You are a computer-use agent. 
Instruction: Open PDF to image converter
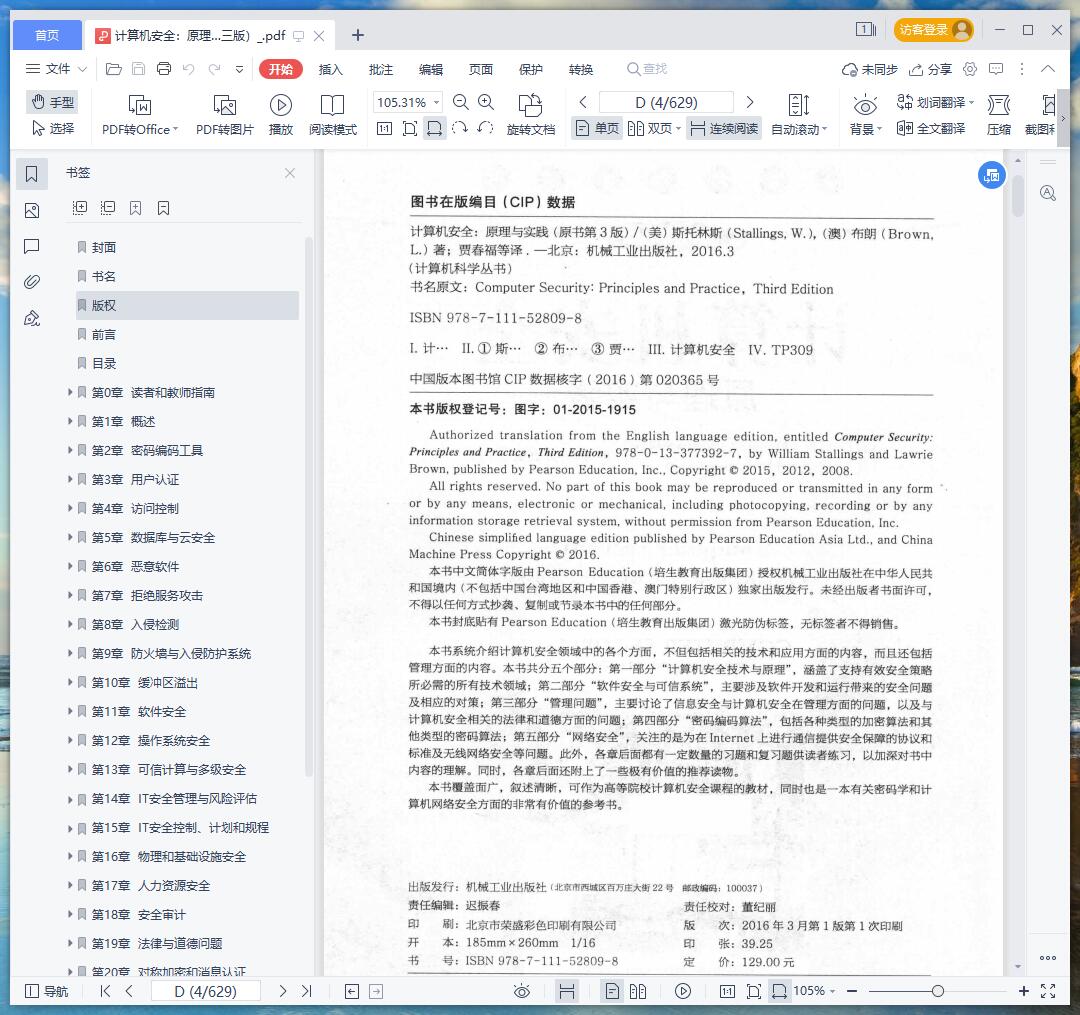pos(225,115)
